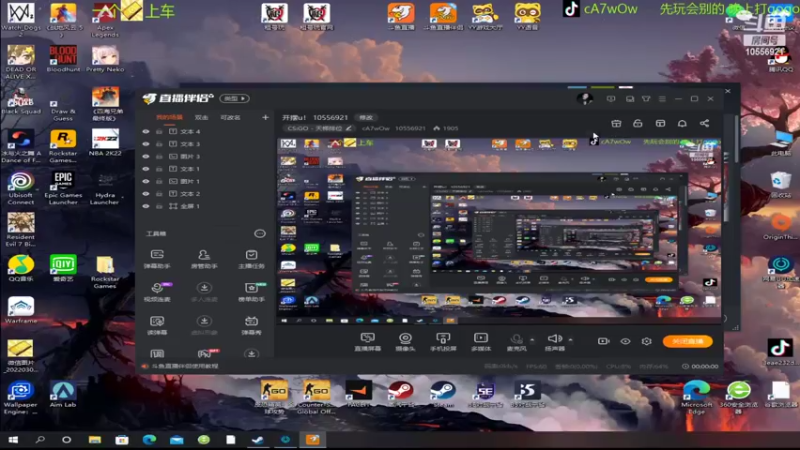Open the 弹幕秀 tool

(251, 325)
